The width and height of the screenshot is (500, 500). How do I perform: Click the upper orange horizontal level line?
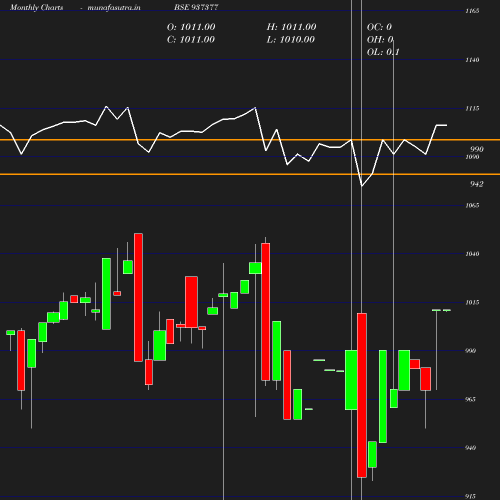coord(250,140)
